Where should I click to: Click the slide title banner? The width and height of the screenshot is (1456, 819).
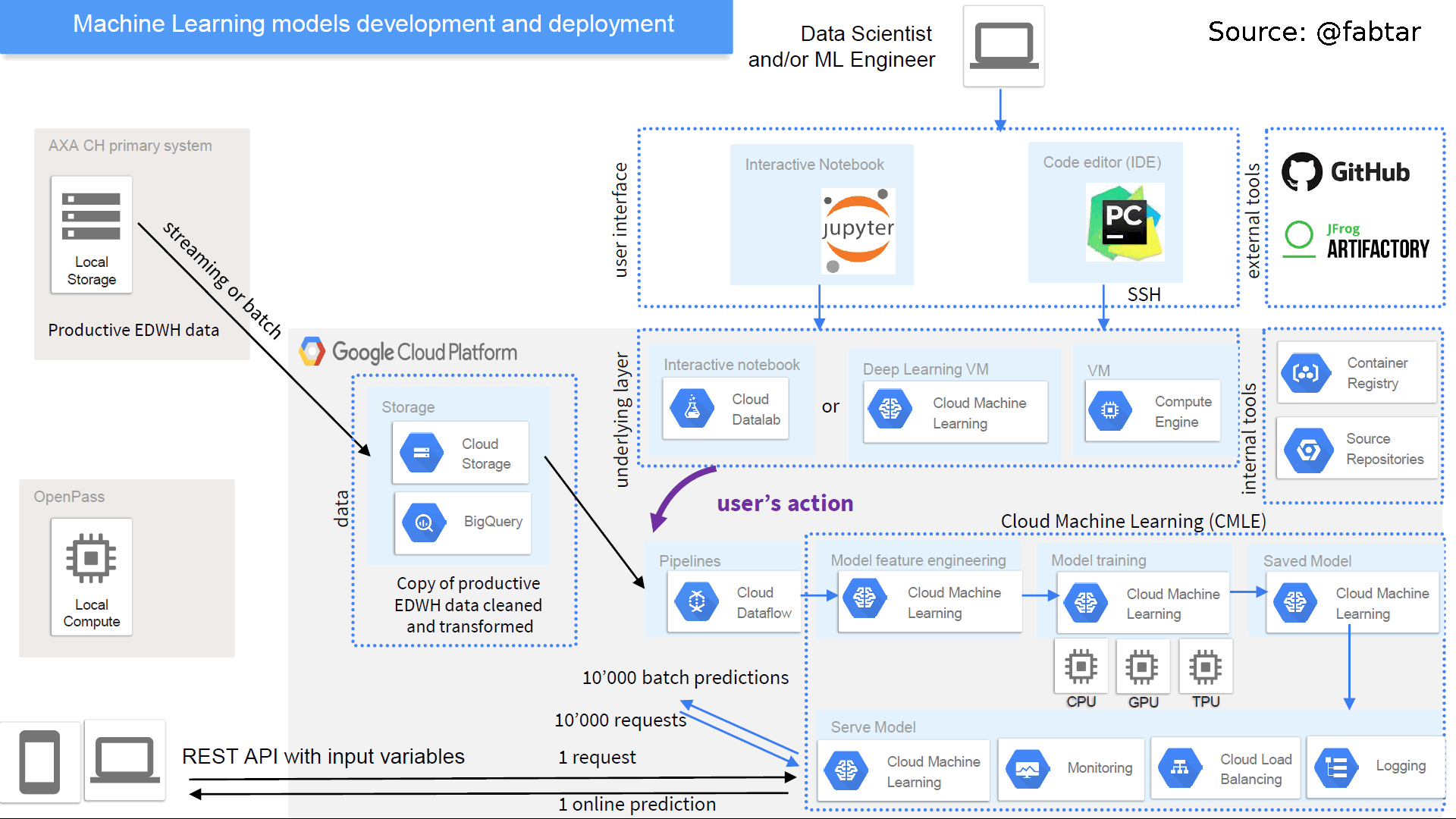pyautogui.click(x=366, y=27)
